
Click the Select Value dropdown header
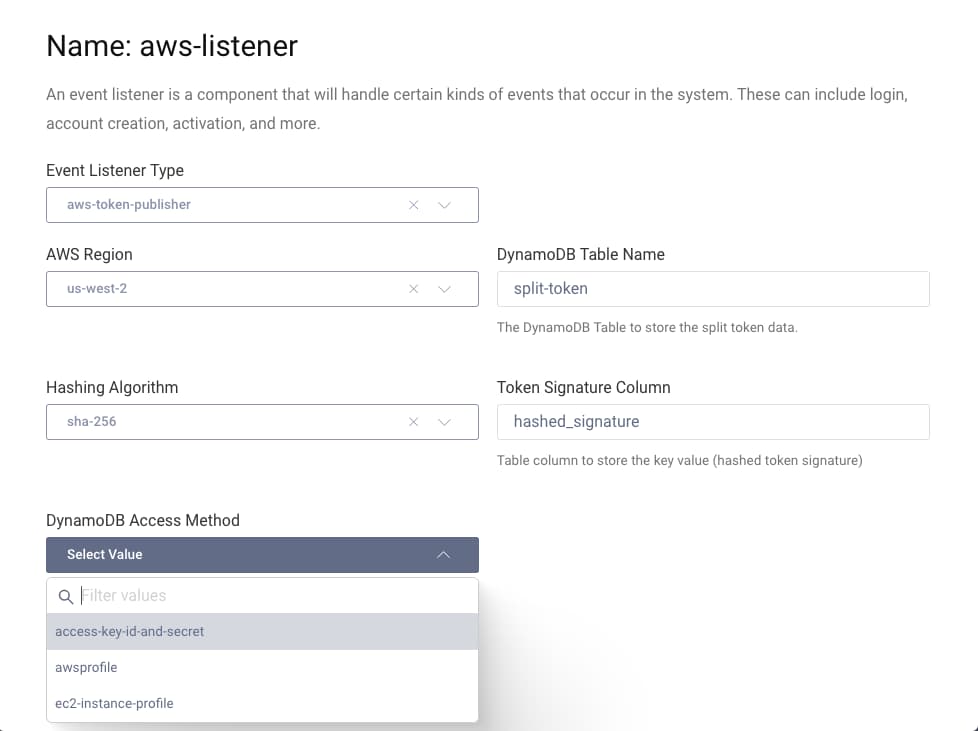[x=230, y=554]
